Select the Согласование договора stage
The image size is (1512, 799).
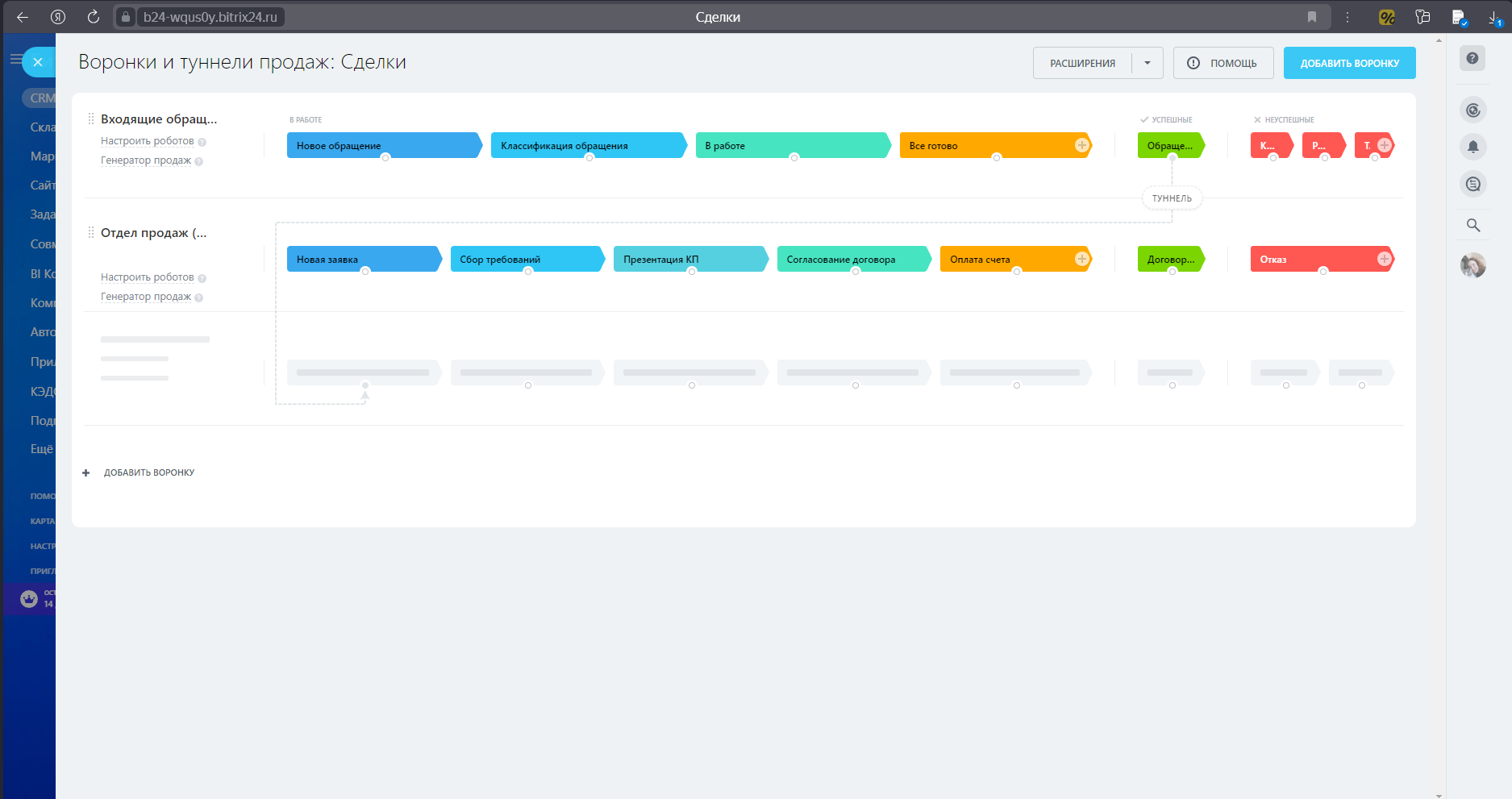[854, 259]
